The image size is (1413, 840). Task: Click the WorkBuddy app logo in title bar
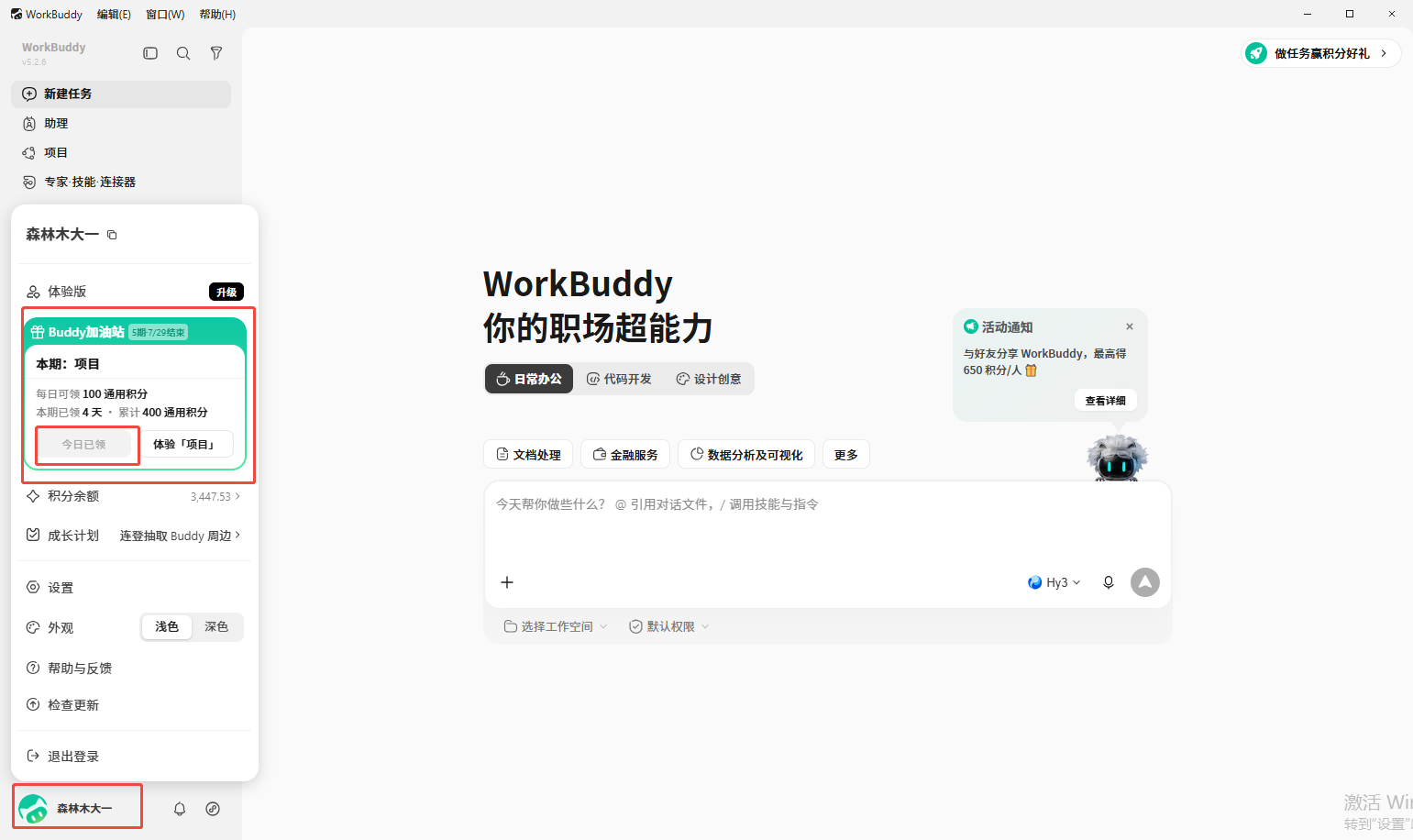tap(17, 14)
